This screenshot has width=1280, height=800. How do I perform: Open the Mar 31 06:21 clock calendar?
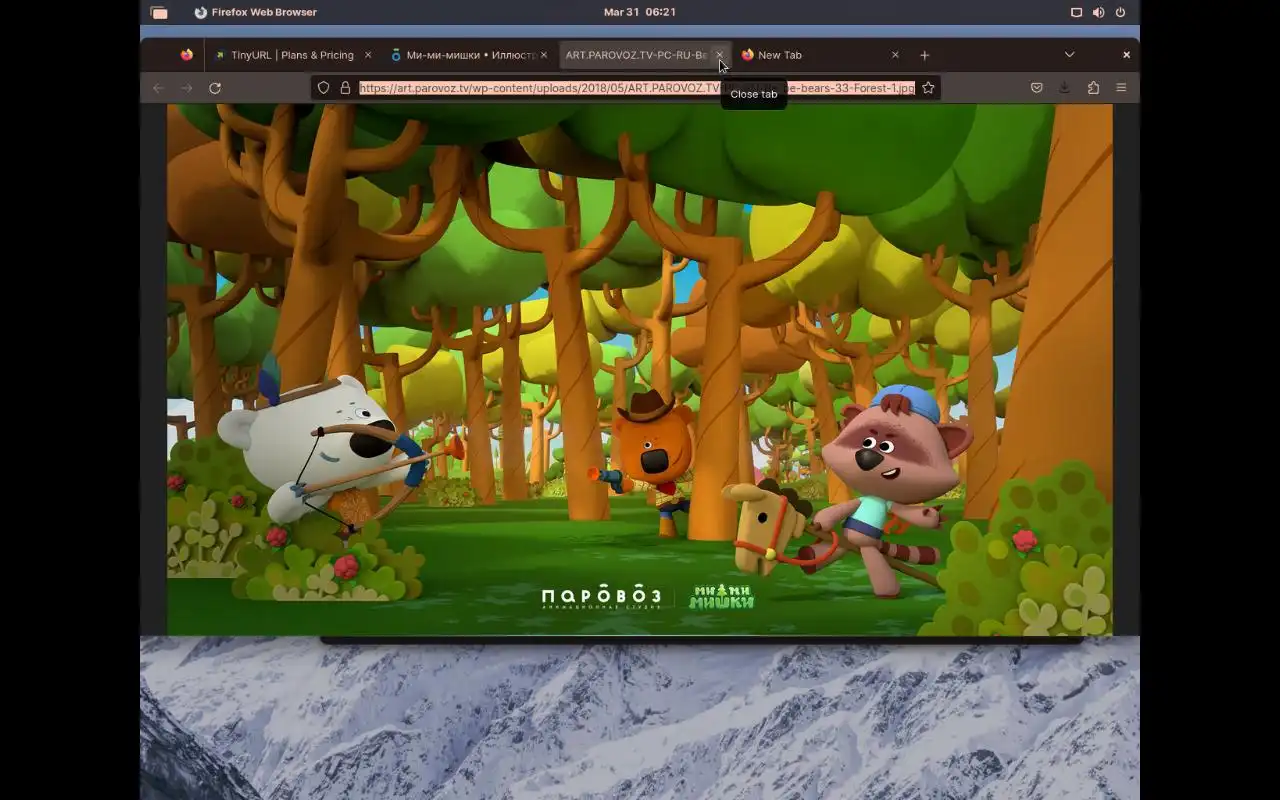point(640,12)
